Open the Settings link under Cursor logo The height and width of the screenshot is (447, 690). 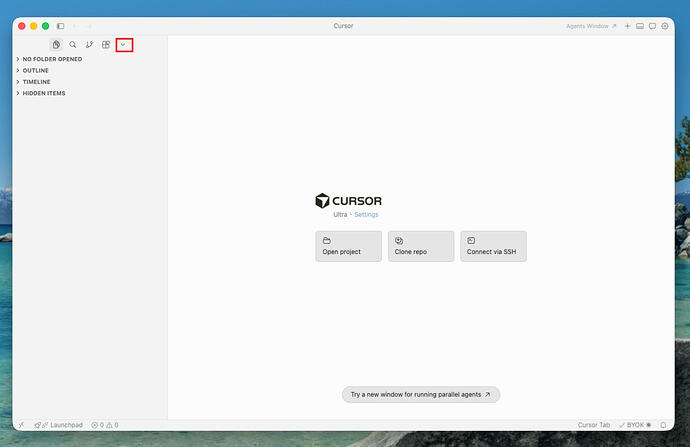(366, 214)
